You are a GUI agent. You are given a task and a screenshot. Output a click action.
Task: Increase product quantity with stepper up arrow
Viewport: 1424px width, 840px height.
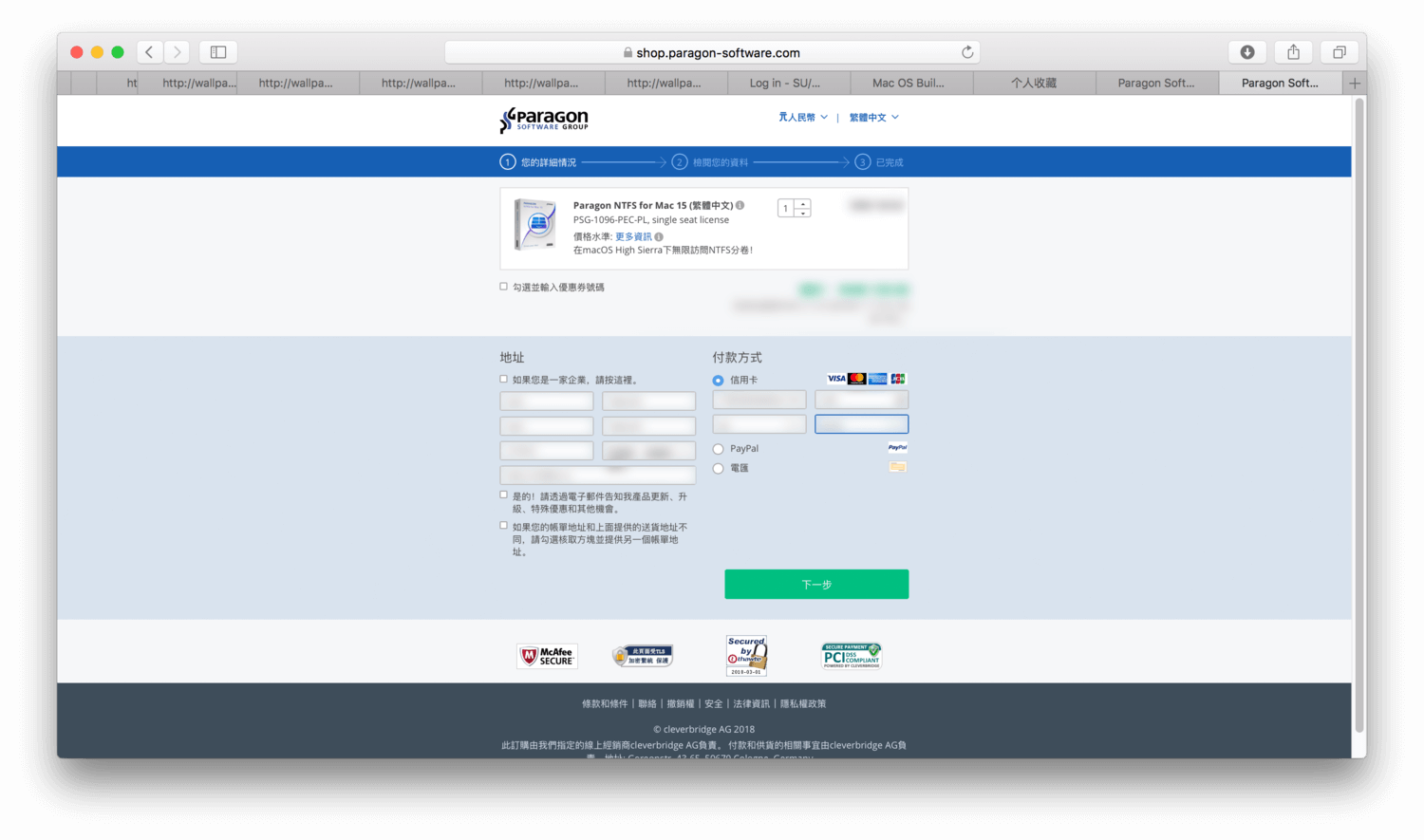pyautogui.click(x=803, y=203)
